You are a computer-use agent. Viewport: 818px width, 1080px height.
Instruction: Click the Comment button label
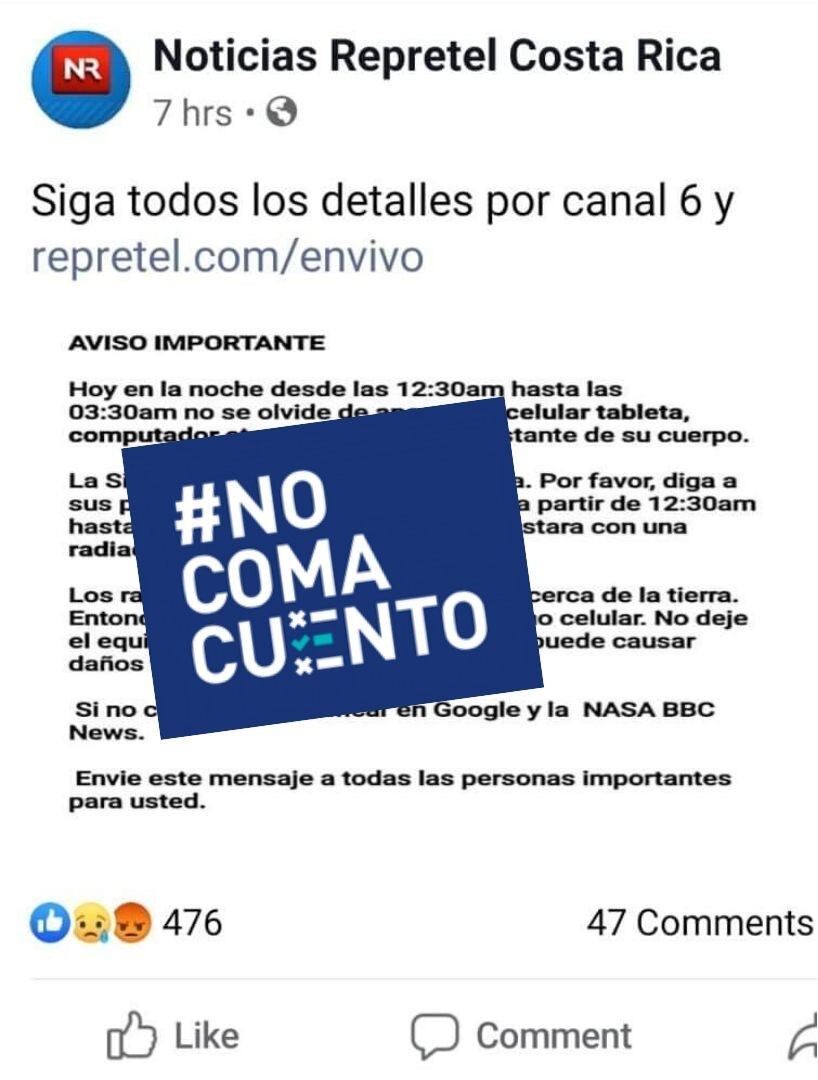(554, 1036)
